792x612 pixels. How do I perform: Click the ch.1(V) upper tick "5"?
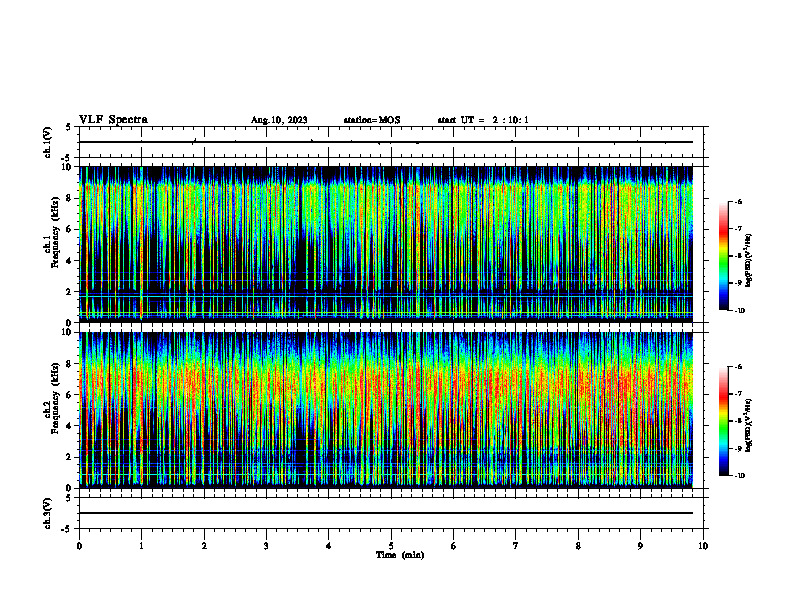pos(69,127)
